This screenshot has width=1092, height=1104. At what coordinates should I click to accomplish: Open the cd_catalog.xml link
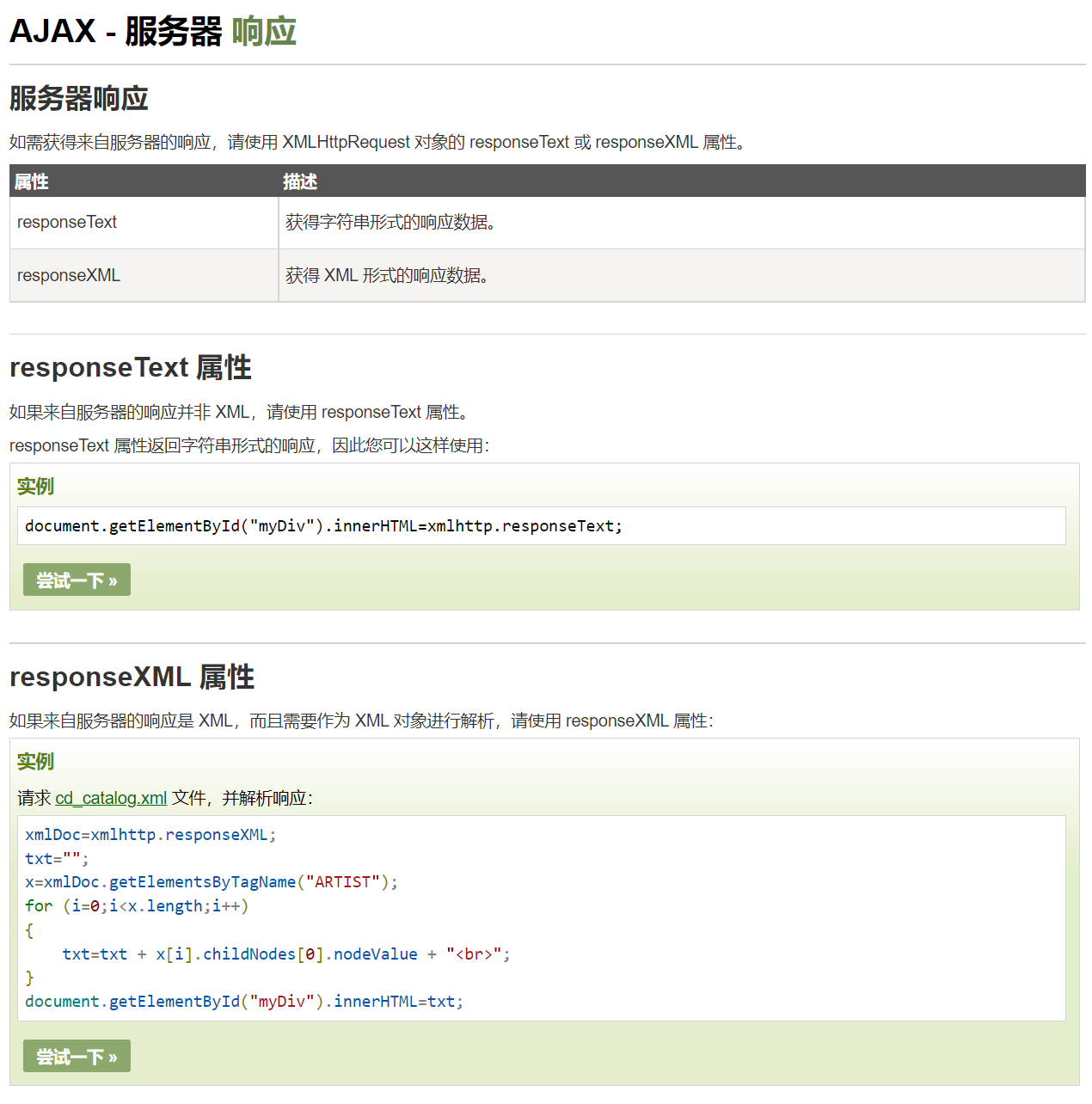pyautogui.click(x=111, y=798)
